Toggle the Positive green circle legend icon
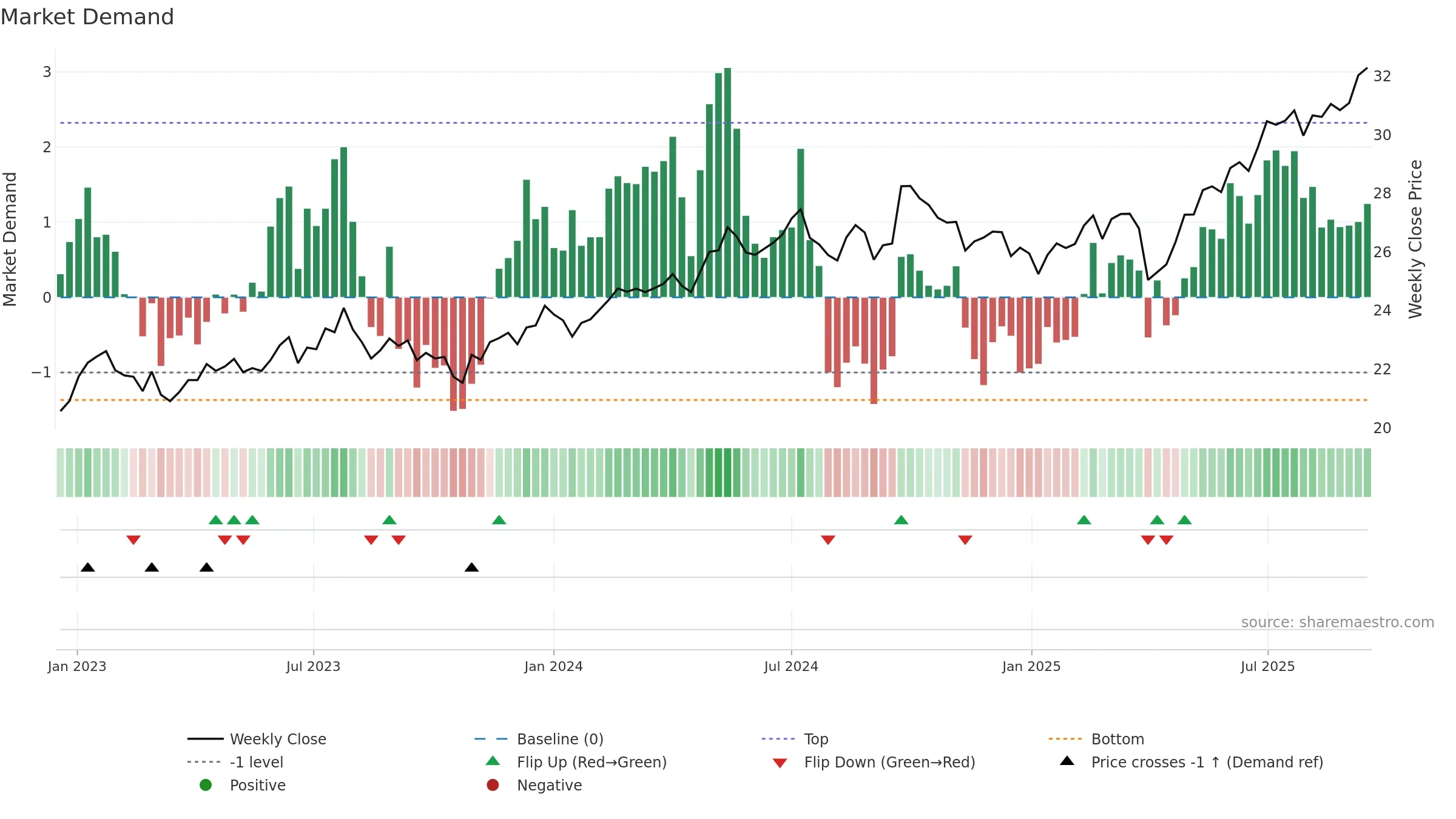Viewport: 1456px width, 819px height. [206, 785]
